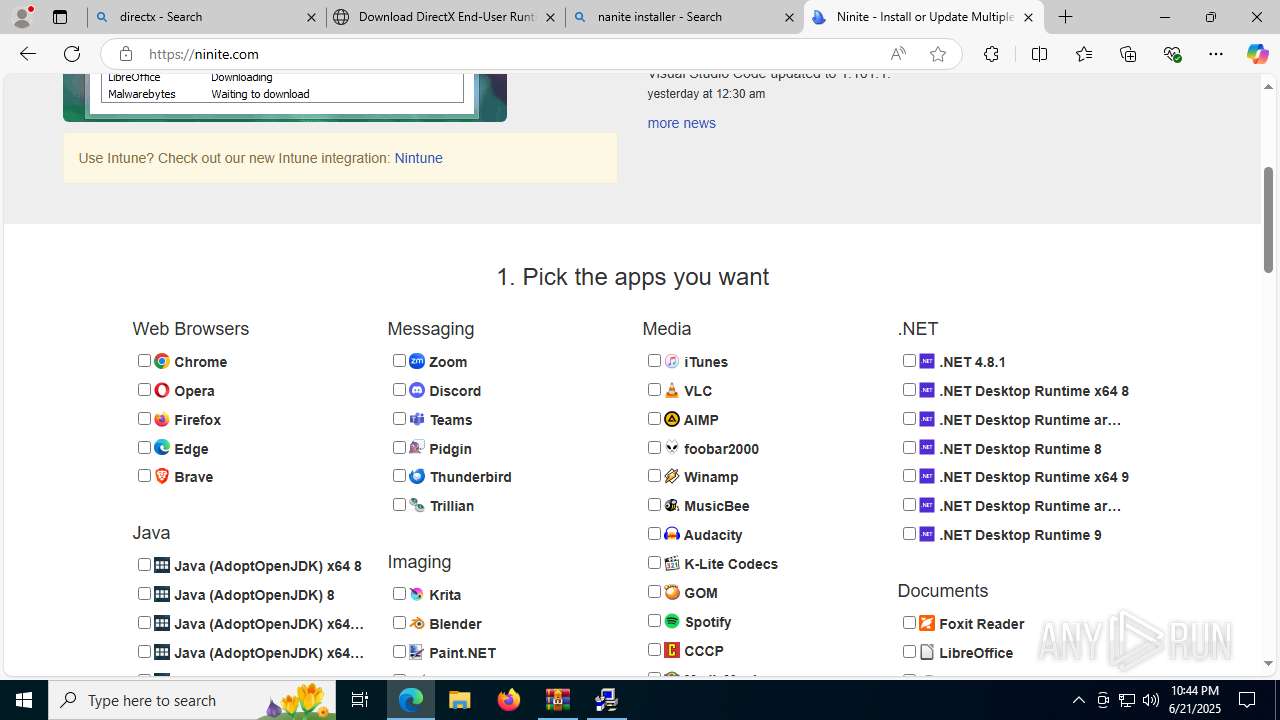The height and width of the screenshot is (720, 1280).
Task: Open the Nintune link
Action: pyautogui.click(x=418, y=158)
